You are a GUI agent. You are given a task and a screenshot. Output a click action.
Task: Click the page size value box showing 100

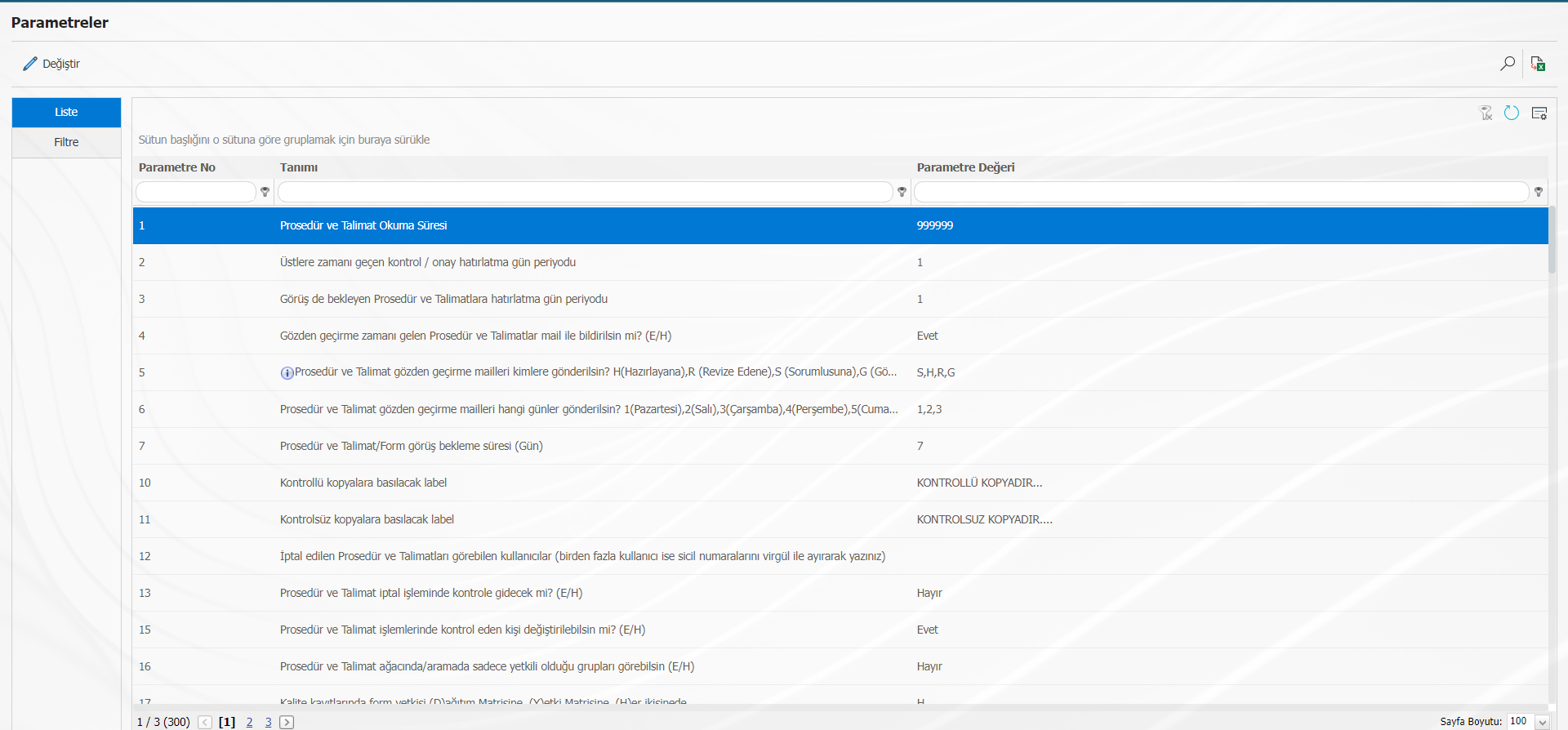[x=1520, y=722]
